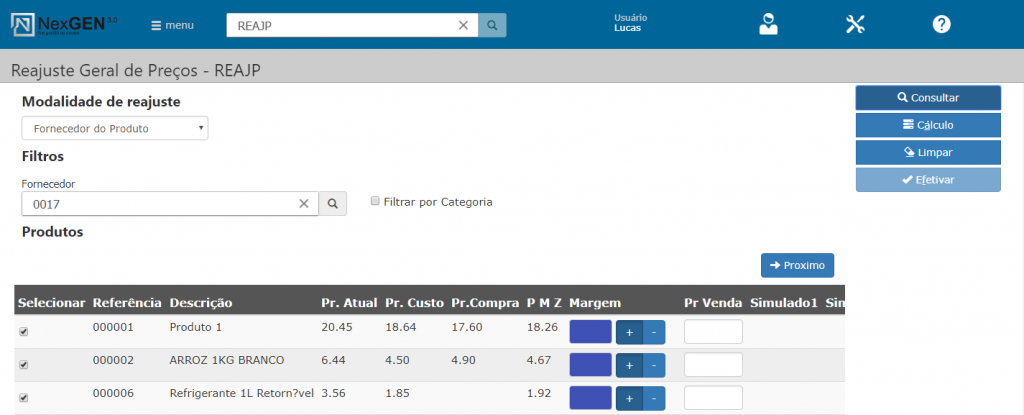Decrease margin with minus for ARROZ 1KG BRANCO
The height and width of the screenshot is (415, 1024).
(654, 365)
